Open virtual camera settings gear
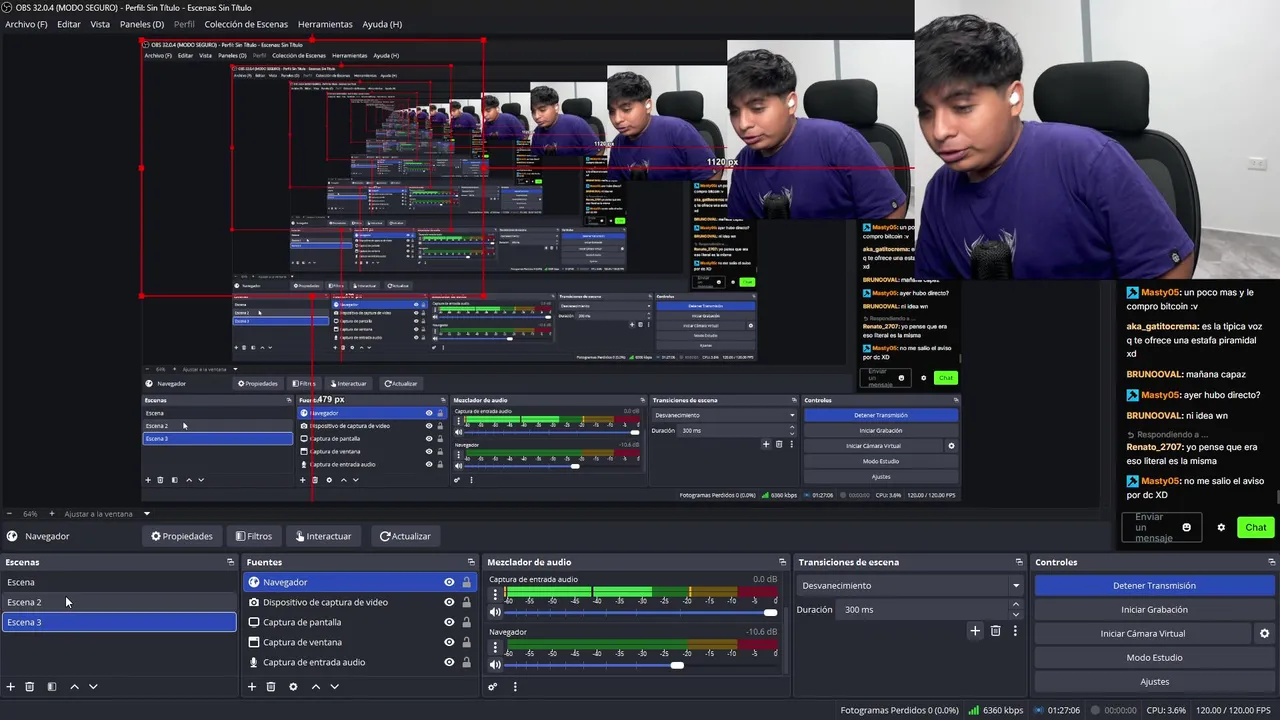The width and height of the screenshot is (1280, 720). point(1264,633)
